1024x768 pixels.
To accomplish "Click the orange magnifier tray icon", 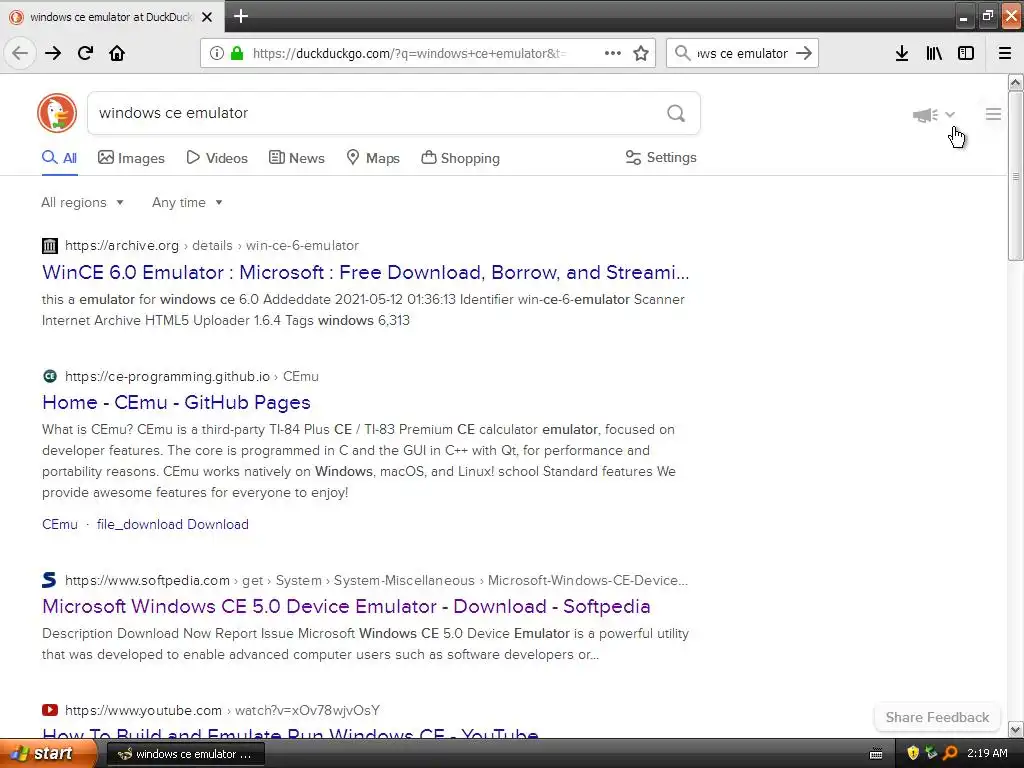I will tap(950, 754).
